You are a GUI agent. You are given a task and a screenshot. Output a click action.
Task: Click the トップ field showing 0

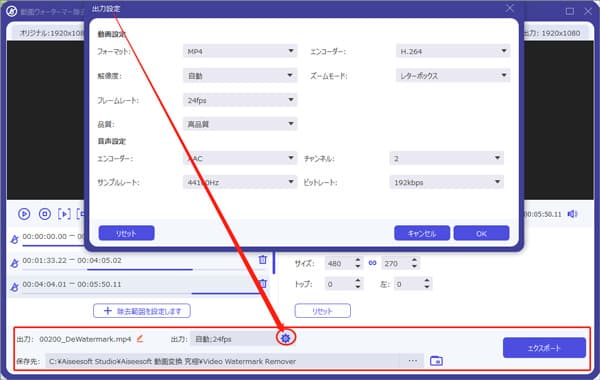(339, 284)
